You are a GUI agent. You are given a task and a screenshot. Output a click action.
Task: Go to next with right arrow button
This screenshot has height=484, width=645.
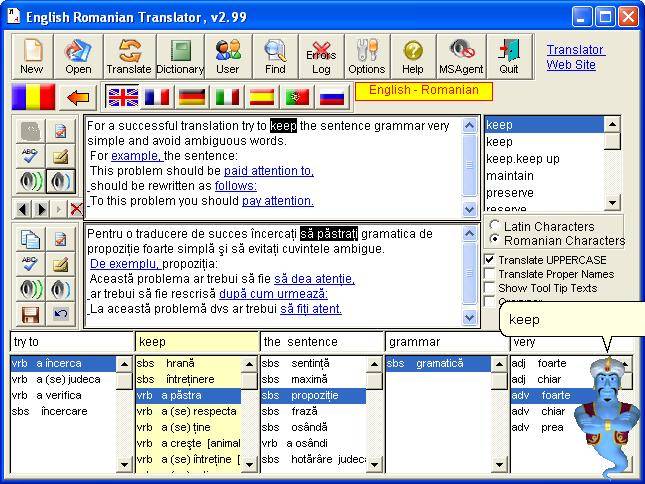(x=41, y=209)
